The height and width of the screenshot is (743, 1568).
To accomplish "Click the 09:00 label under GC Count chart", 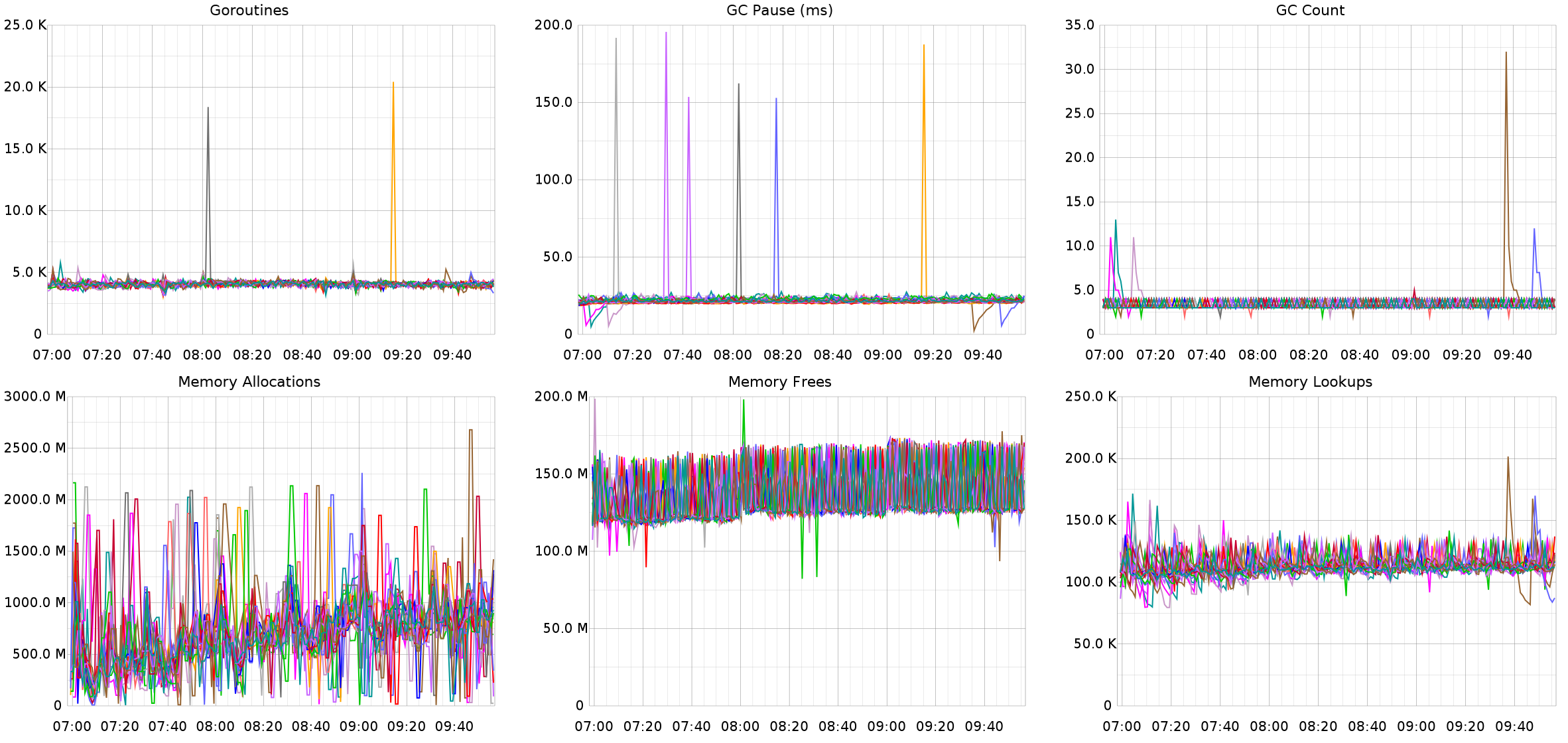I will click(x=1410, y=355).
